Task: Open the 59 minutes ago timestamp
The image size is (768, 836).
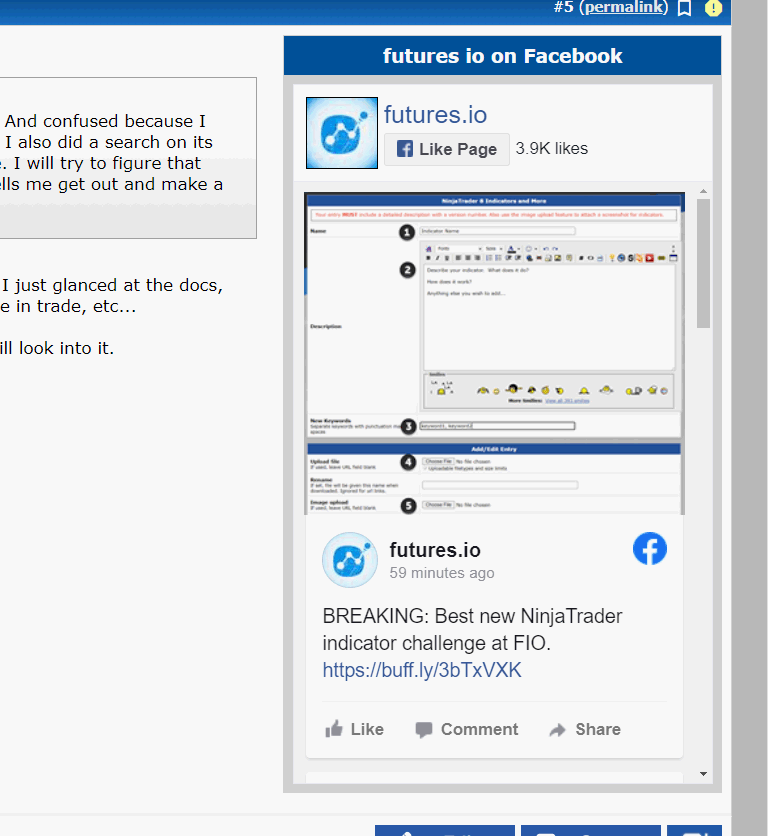Action: pyautogui.click(x=442, y=573)
